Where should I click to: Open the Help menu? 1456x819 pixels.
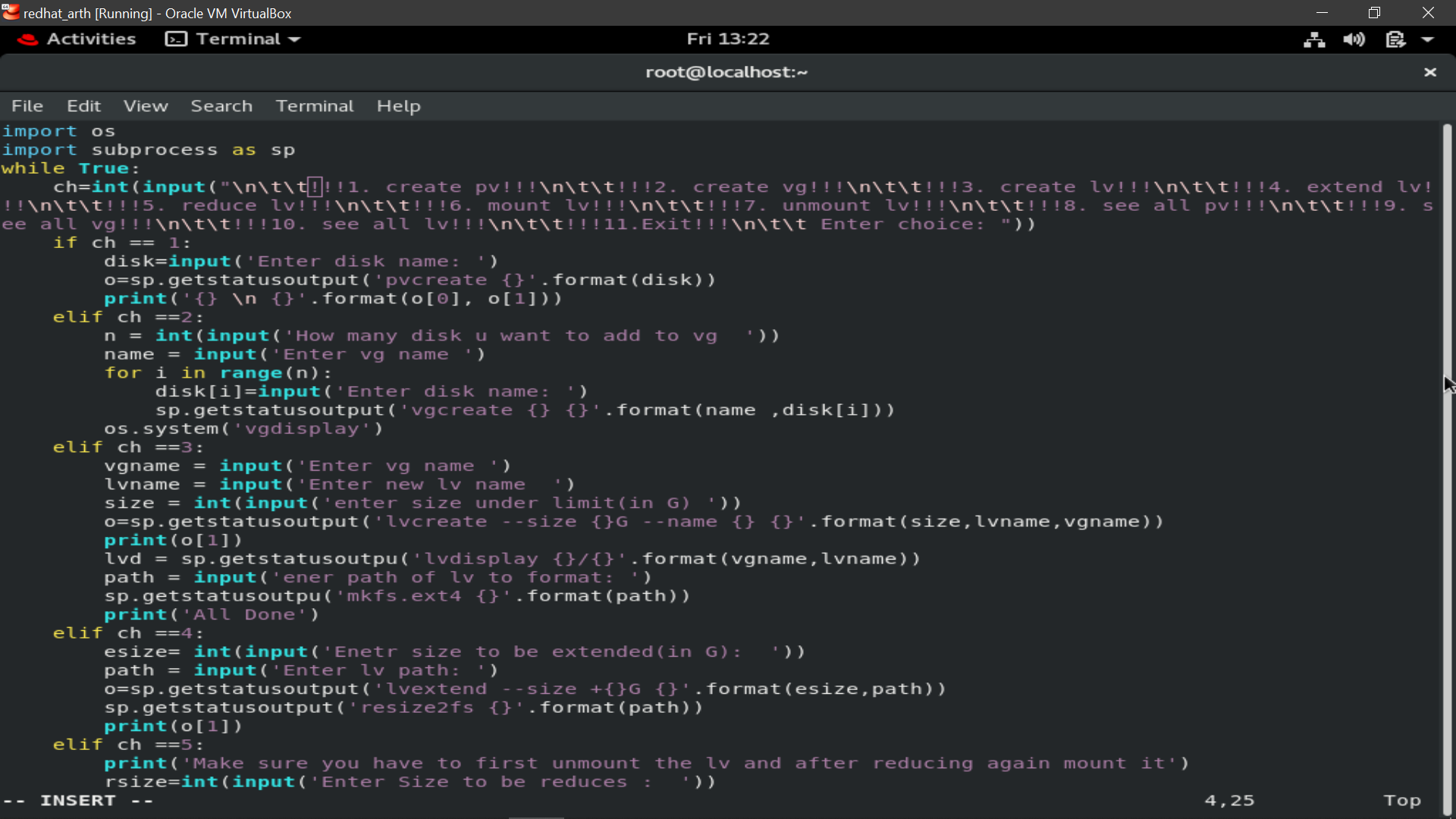pyautogui.click(x=399, y=106)
